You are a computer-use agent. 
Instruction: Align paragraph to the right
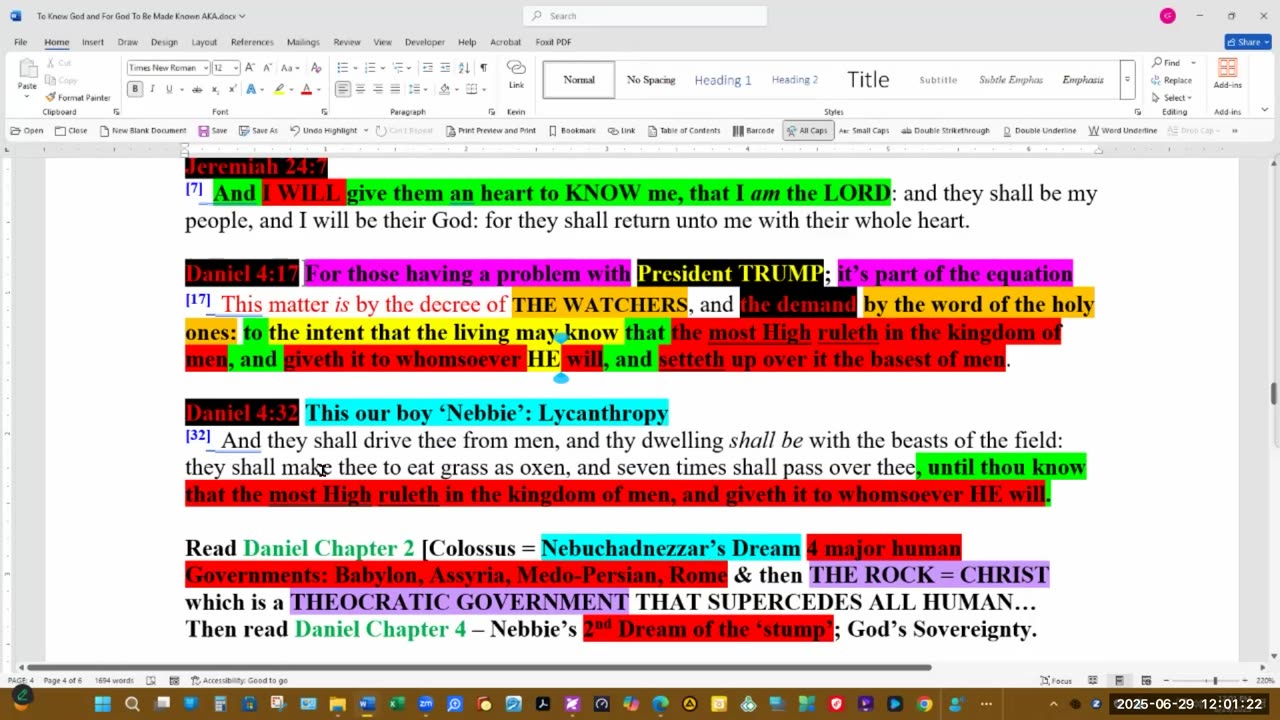pos(378,89)
